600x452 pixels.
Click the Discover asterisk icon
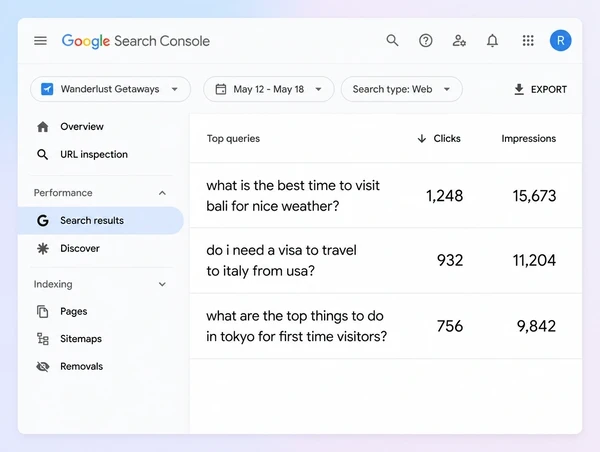pyautogui.click(x=43, y=248)
